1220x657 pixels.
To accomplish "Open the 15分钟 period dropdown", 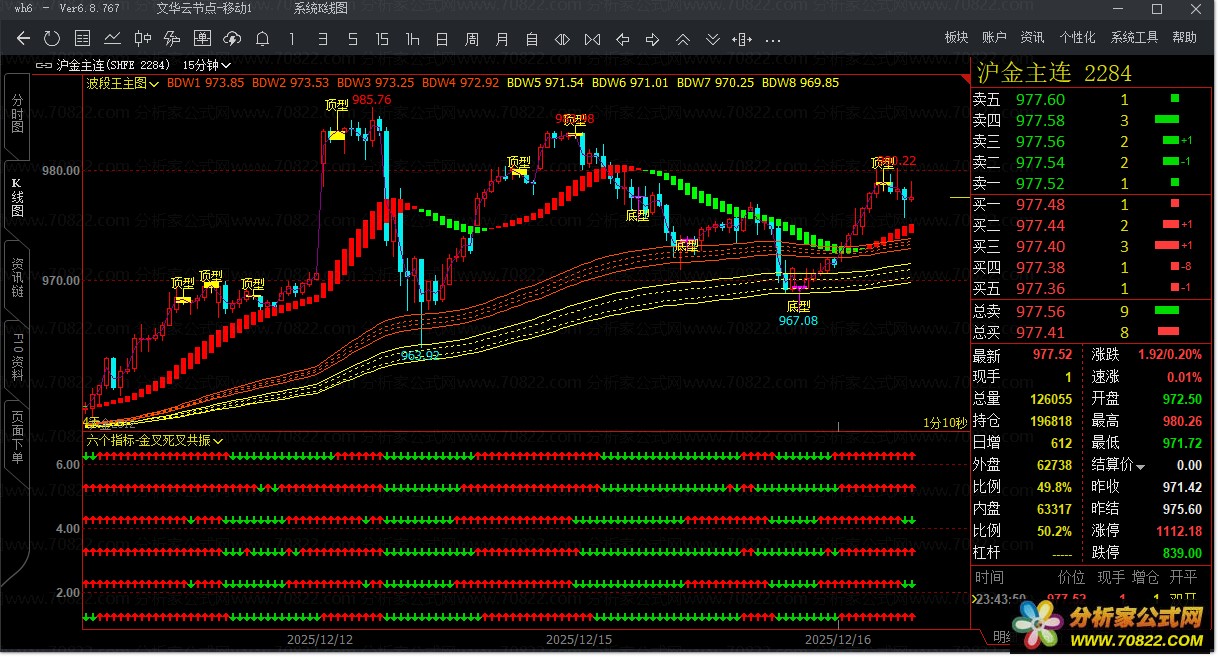I will (x=207, y=65).
